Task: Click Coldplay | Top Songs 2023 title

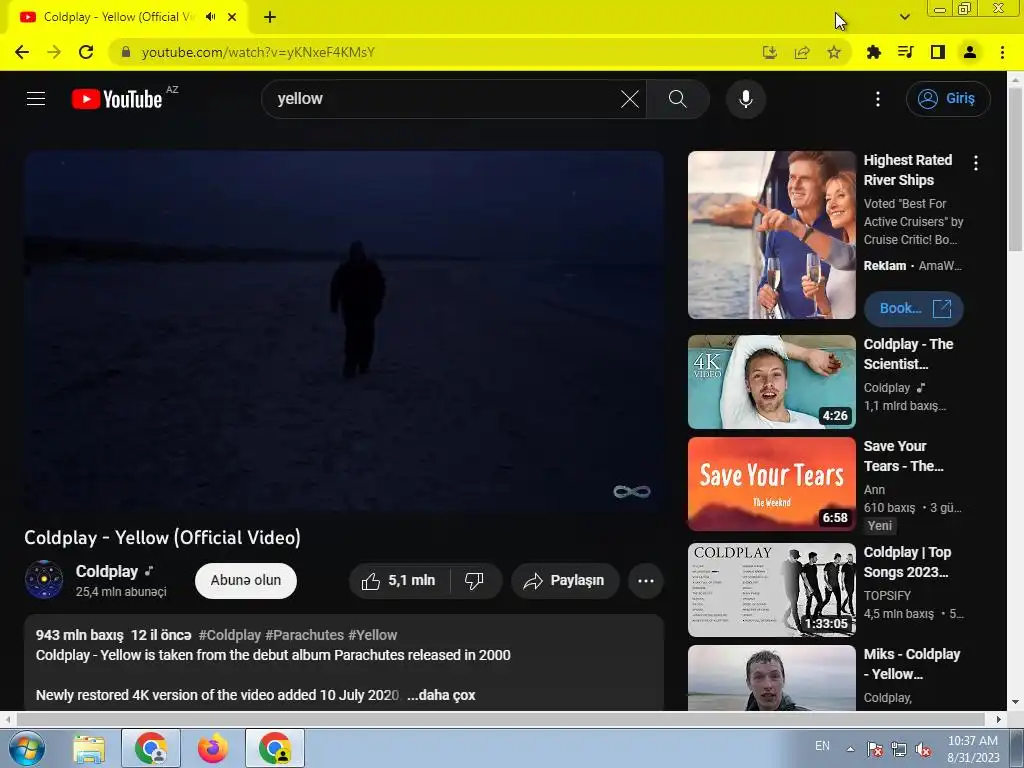Action: pos(908,562)
